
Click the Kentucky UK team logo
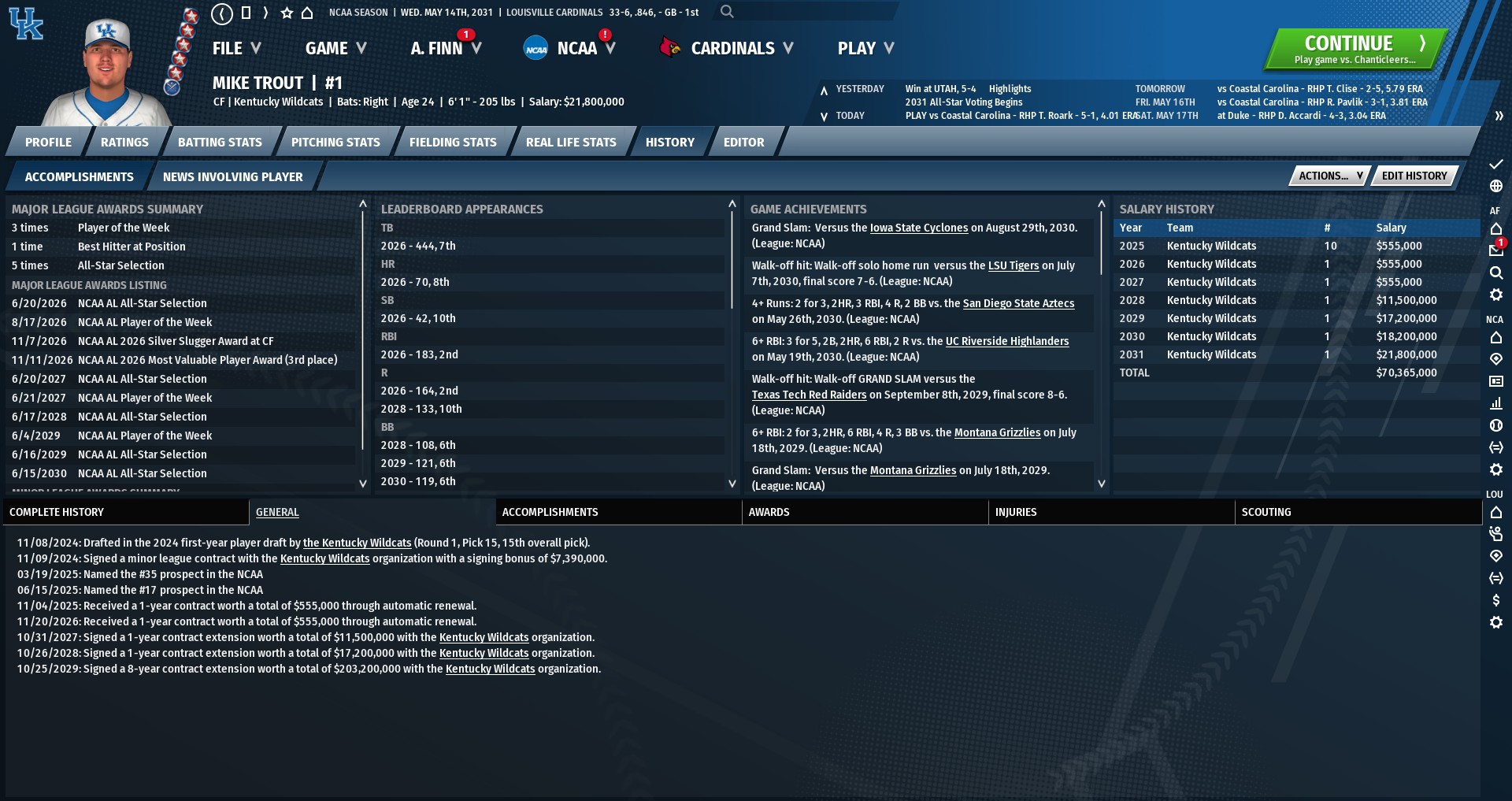pyautogui.click(x=26, y=23)
